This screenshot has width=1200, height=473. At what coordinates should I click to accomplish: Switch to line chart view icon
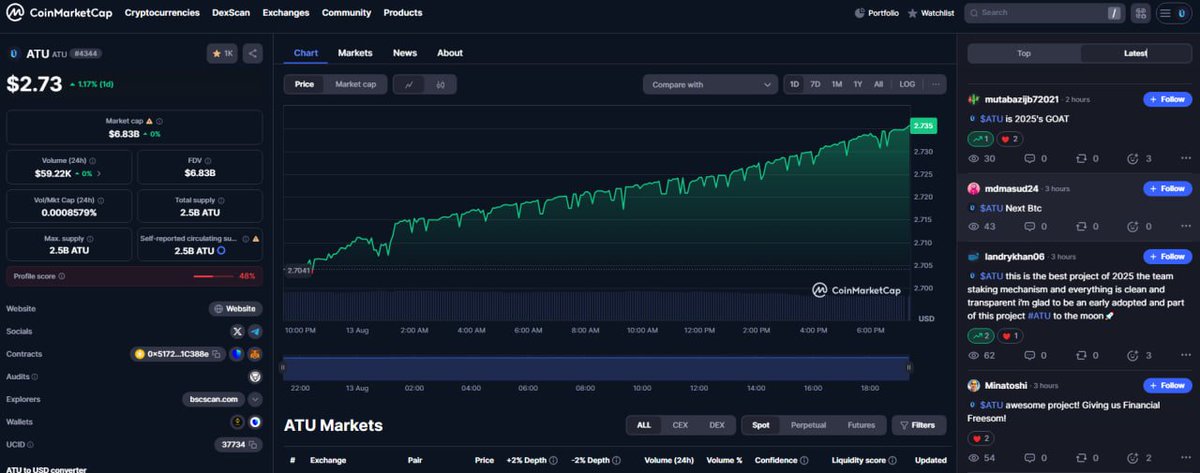point(409,84)
